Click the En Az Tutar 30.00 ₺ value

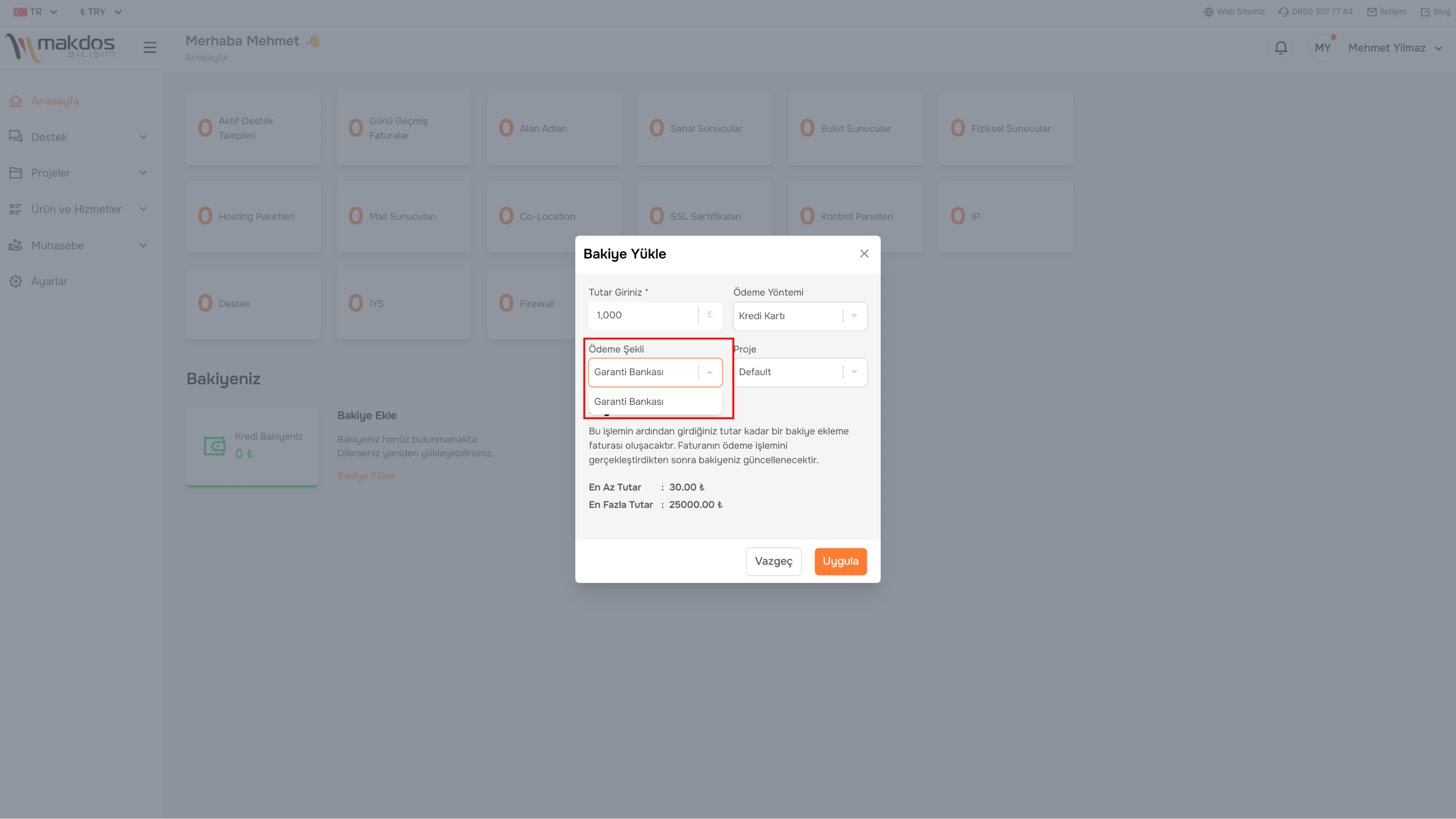[686, 487]
